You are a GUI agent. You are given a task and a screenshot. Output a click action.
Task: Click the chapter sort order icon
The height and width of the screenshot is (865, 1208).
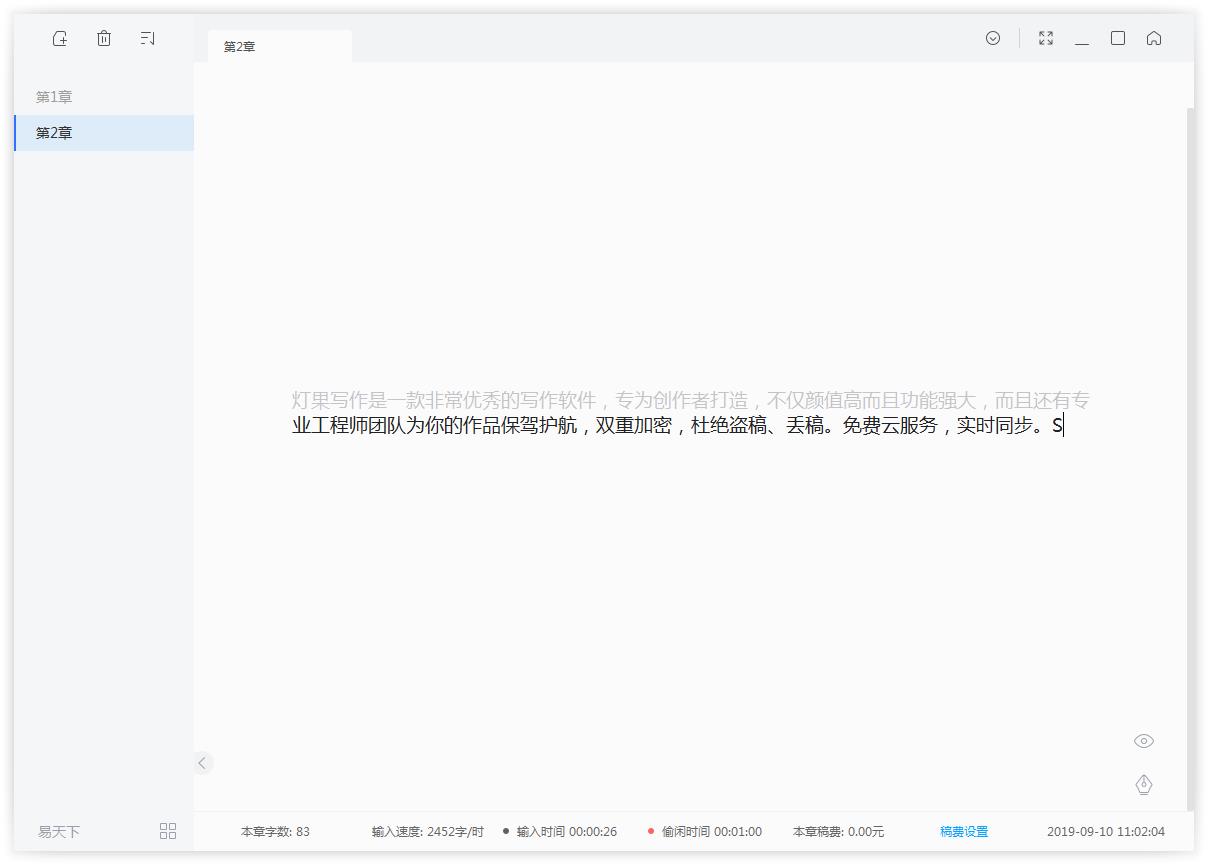(x=148, y=38)
